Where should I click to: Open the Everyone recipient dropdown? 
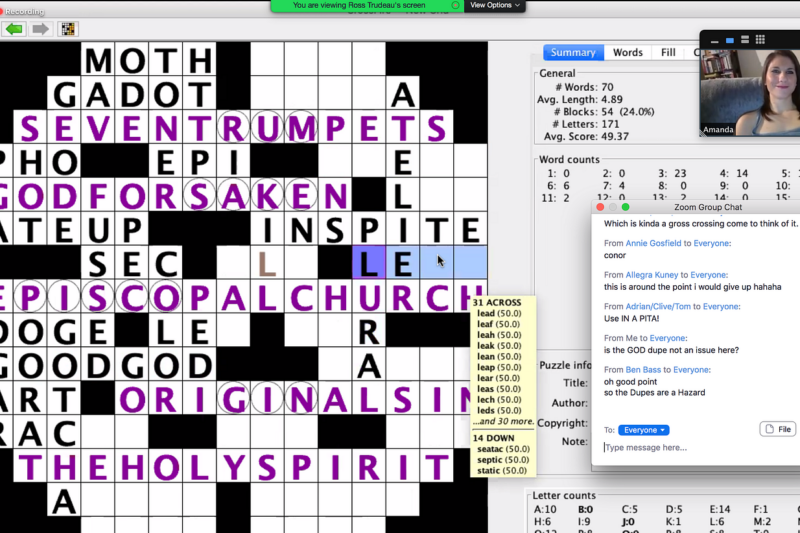click(643, 430)
